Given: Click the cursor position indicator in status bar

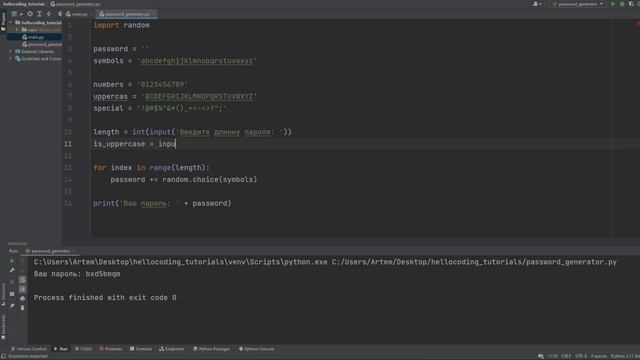Looking at the screenshot, I should click(552, 356).
